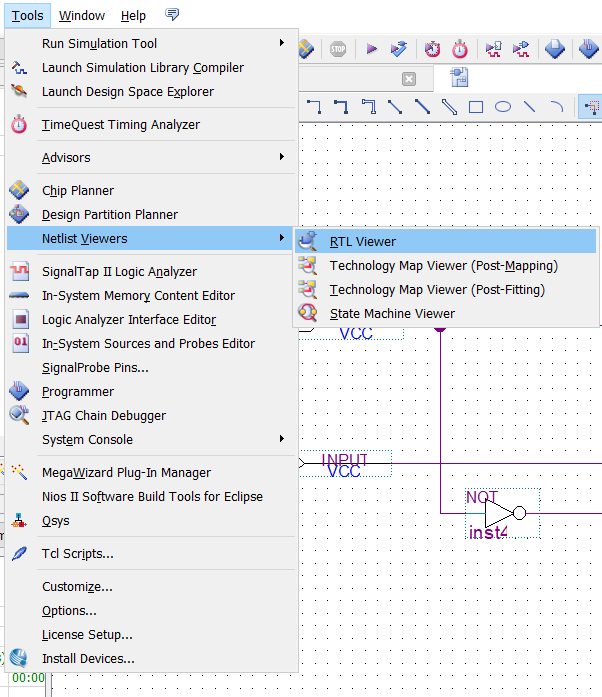602x697 pixels.
Task: Click the feedback speech bubble icon
Action: pos(172,14)
